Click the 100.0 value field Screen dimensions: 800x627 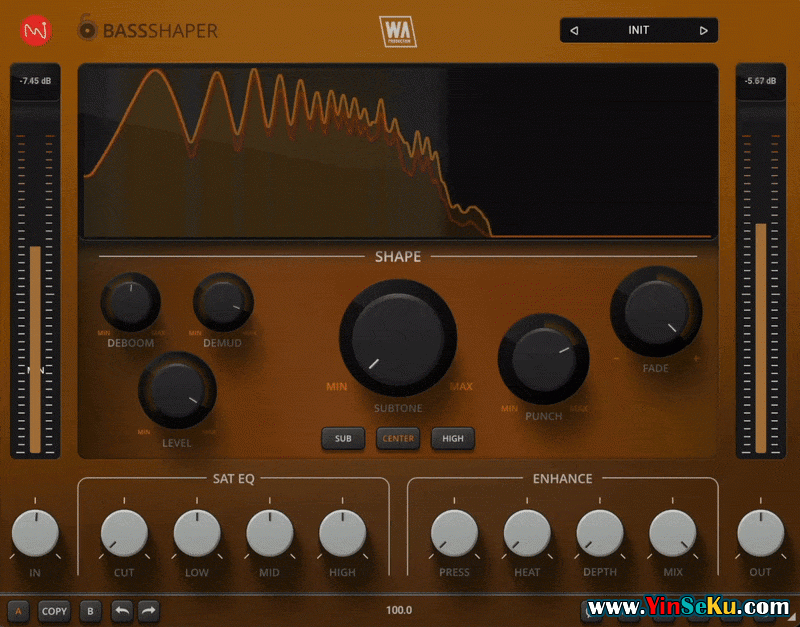(x=399, y=610)
